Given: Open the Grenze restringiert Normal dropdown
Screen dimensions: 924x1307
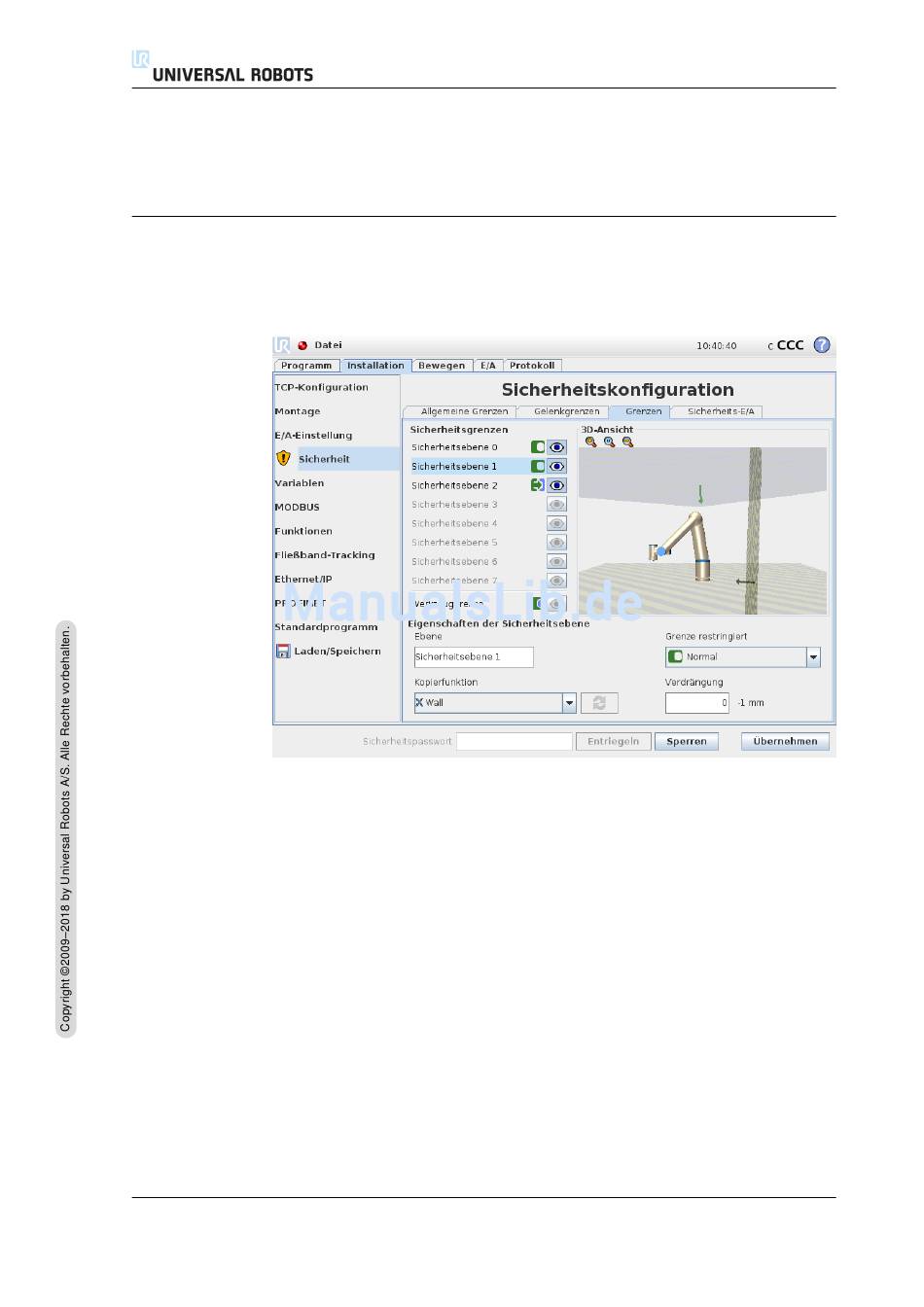Looking at the screenshot, I should click(743, 657).
